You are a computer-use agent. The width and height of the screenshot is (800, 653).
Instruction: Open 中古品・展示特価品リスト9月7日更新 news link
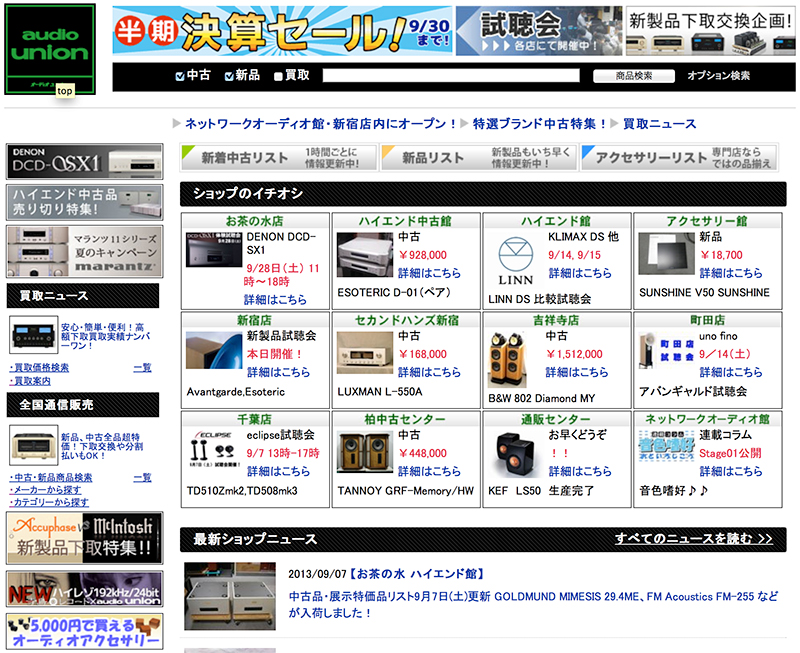533,605
